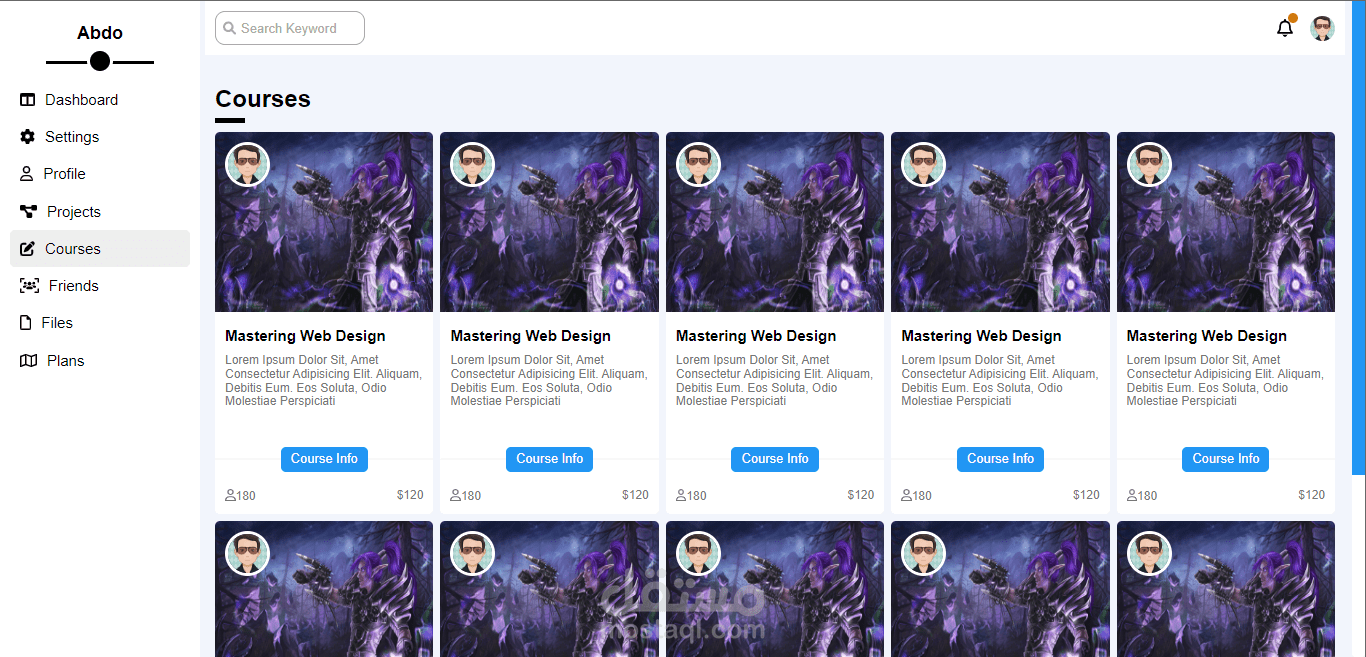Viewport: 1366px width, 657px height.
Task: Open the user avatar in the top bar
Action: 1322,28
